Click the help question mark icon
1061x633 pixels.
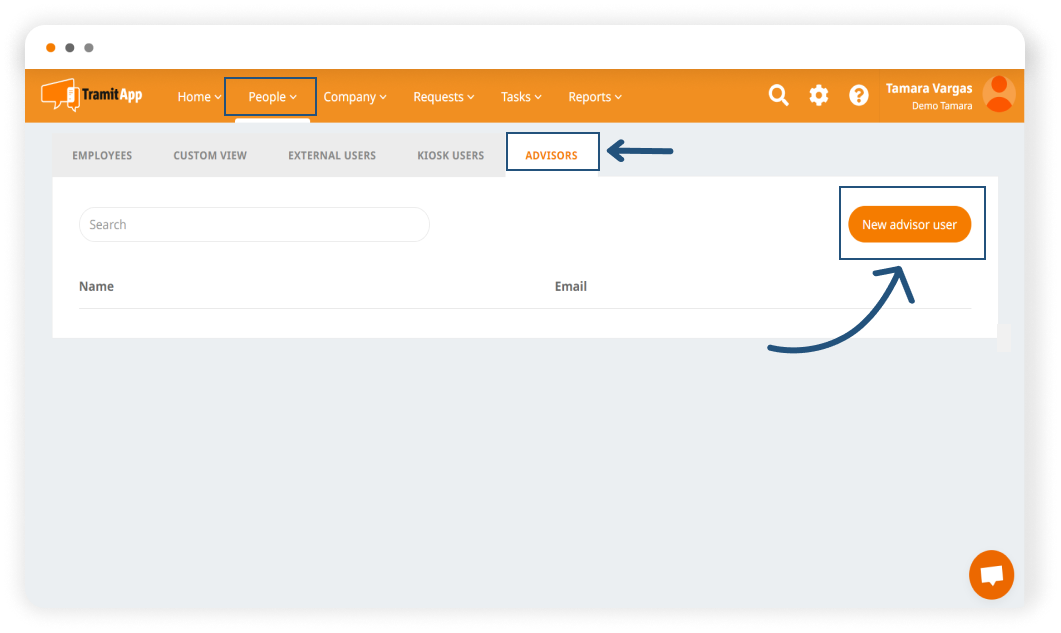coord(859,96)
